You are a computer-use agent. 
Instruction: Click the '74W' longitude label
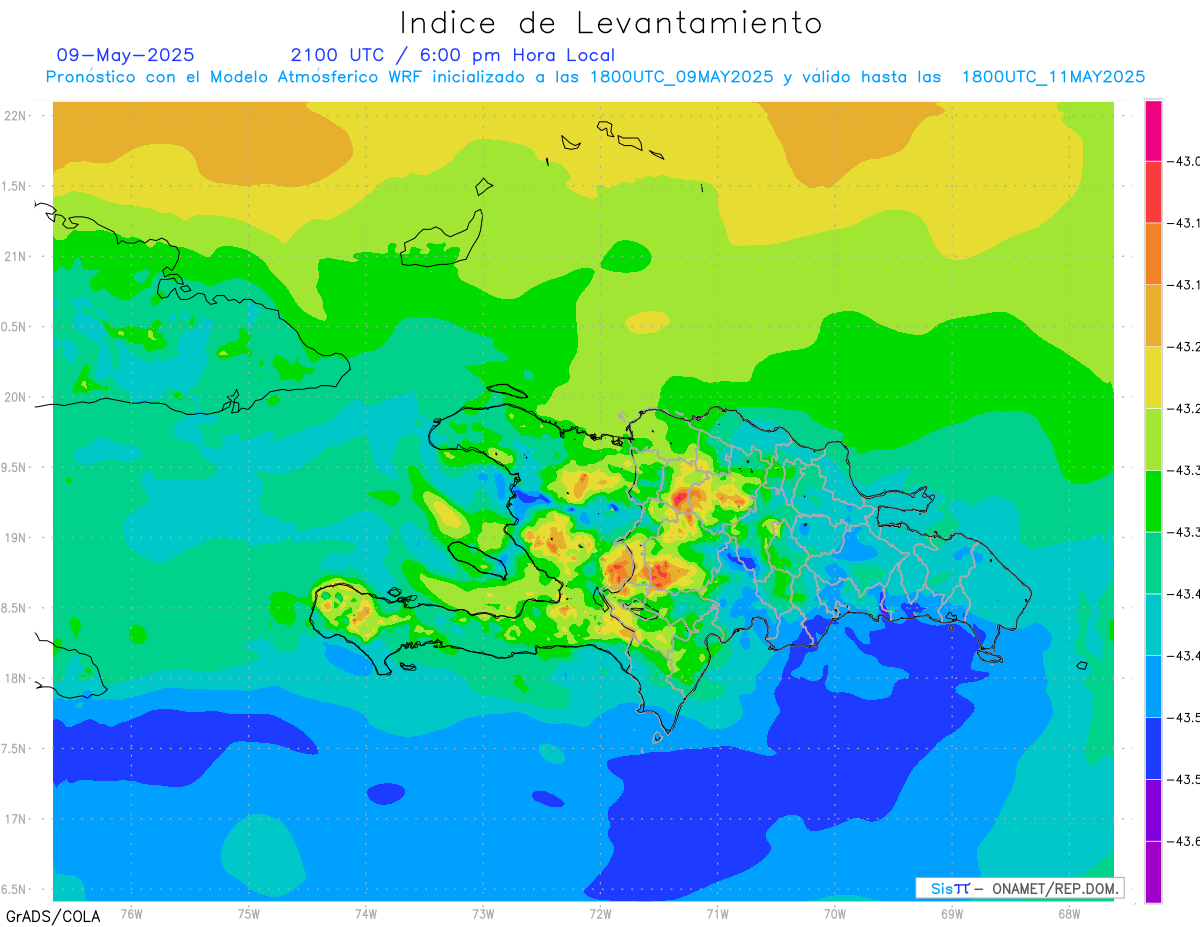(366, 913)
